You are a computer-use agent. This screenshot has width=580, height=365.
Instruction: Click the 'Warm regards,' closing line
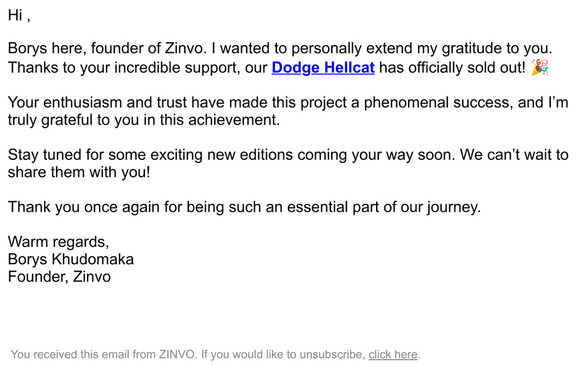58,242
